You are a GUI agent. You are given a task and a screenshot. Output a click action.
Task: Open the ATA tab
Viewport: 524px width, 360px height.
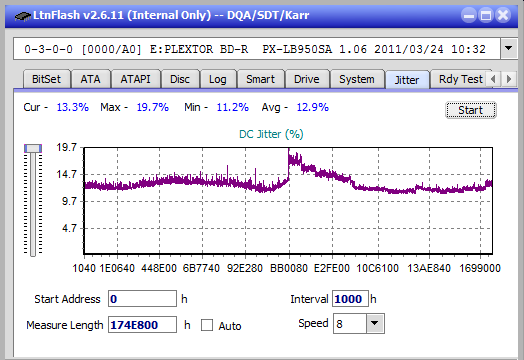coord(91,79)
